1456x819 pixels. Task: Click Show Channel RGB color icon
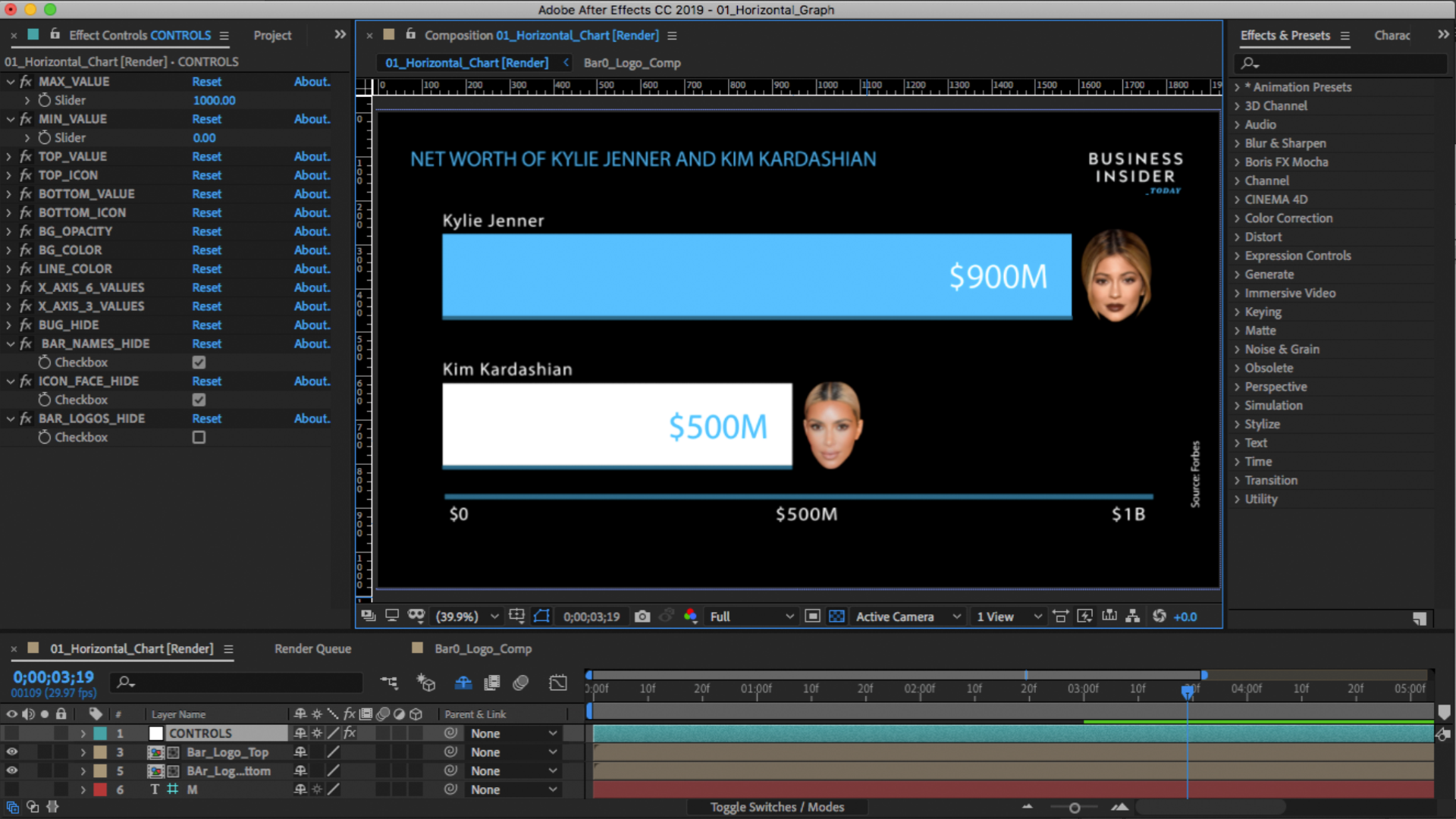[x=690, y=617]
